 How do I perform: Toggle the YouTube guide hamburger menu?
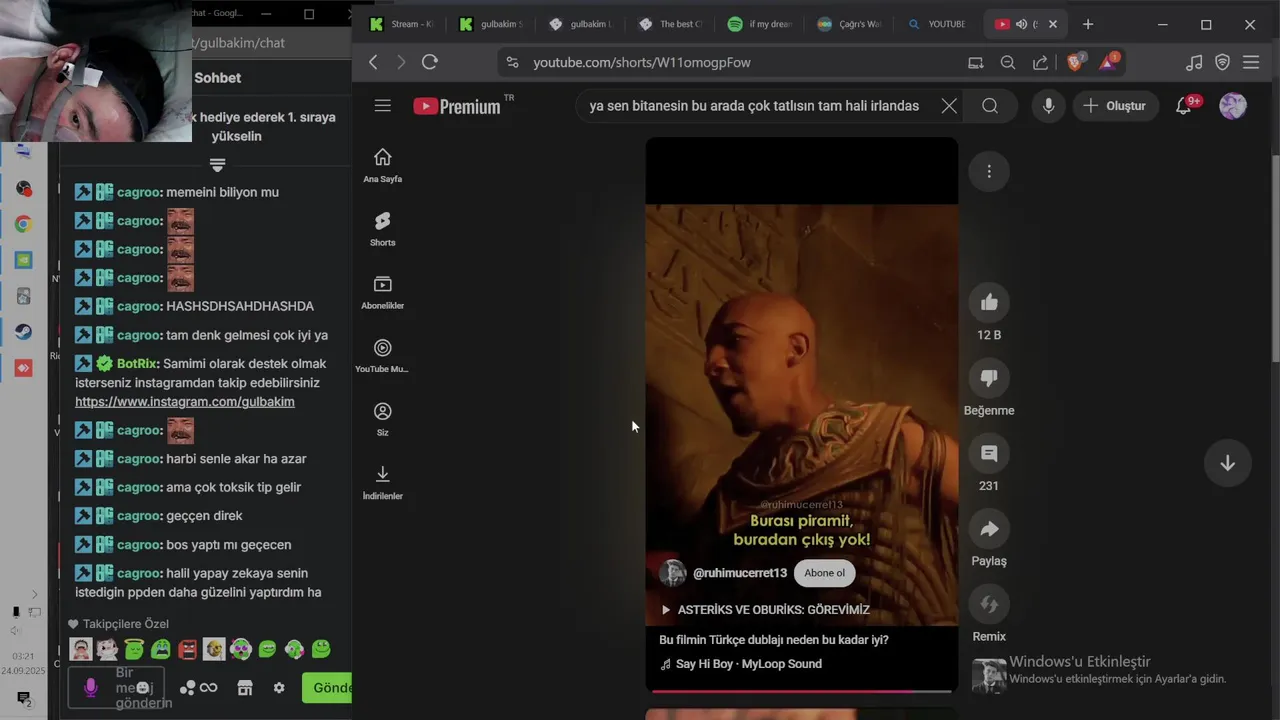click(382, 105)
